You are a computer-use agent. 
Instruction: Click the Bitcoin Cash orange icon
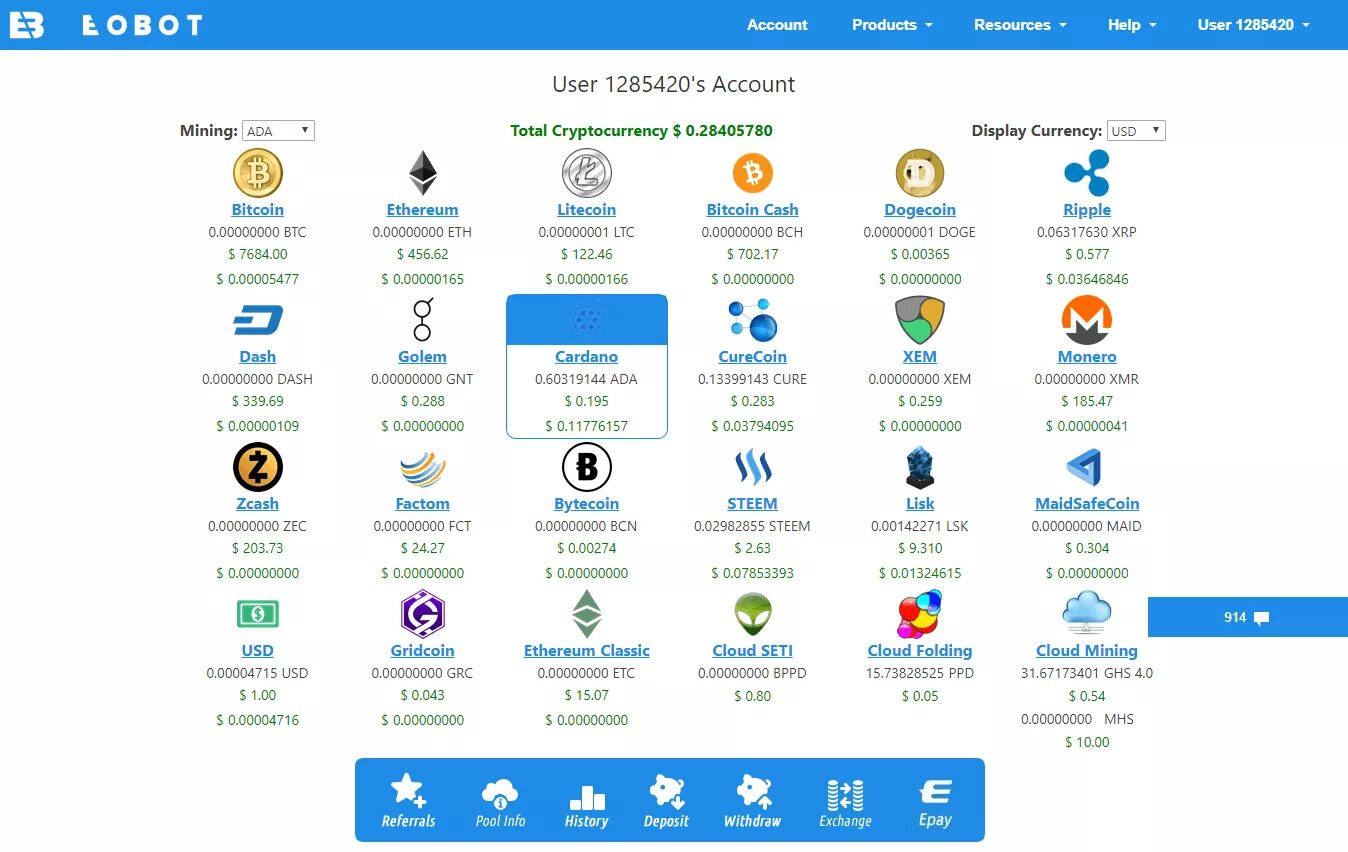click(x=753, y=173)
